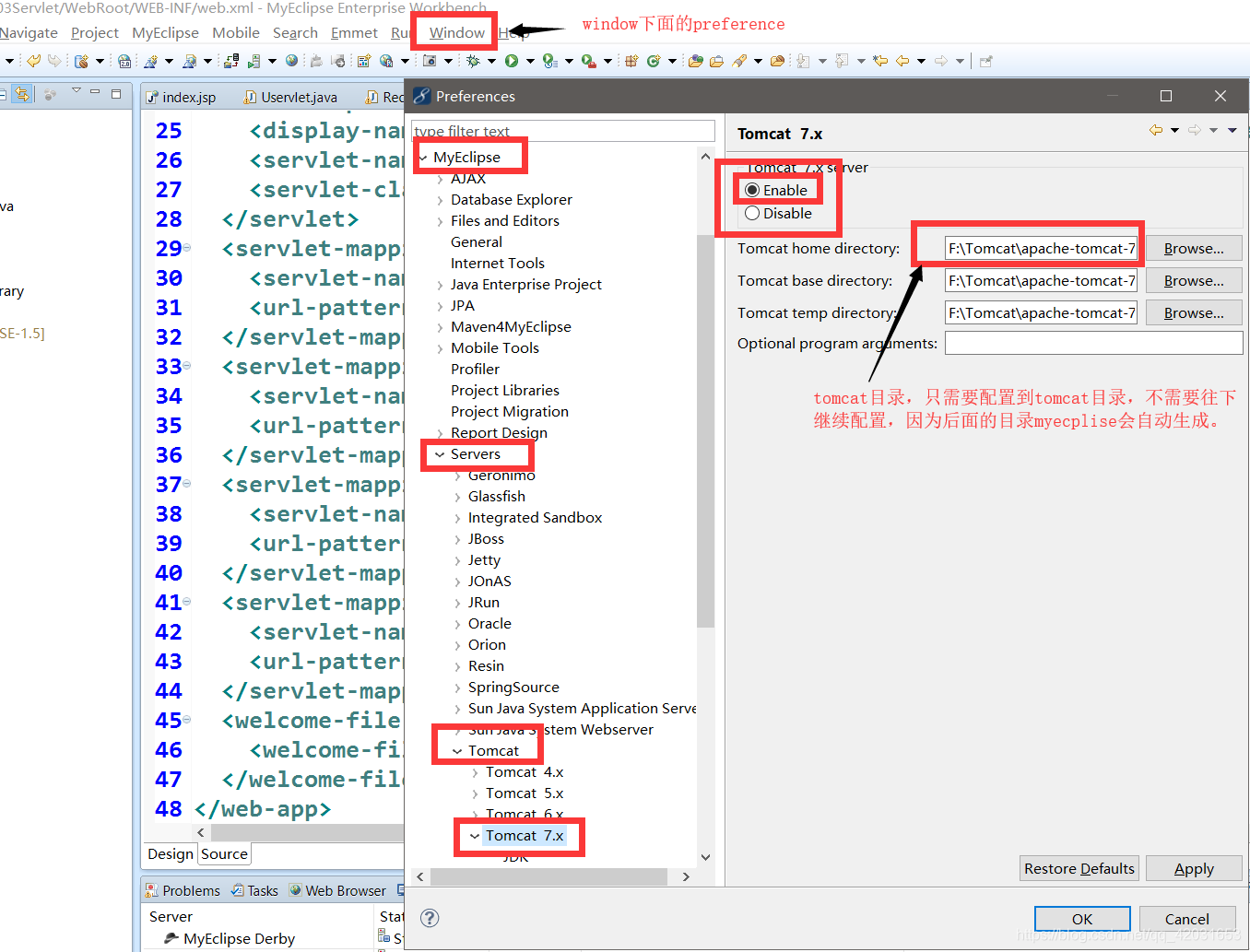The width and height of the screenshot is (1250, 952).
Task: Maximize the left Package Explorer panel
Action: 116,93
